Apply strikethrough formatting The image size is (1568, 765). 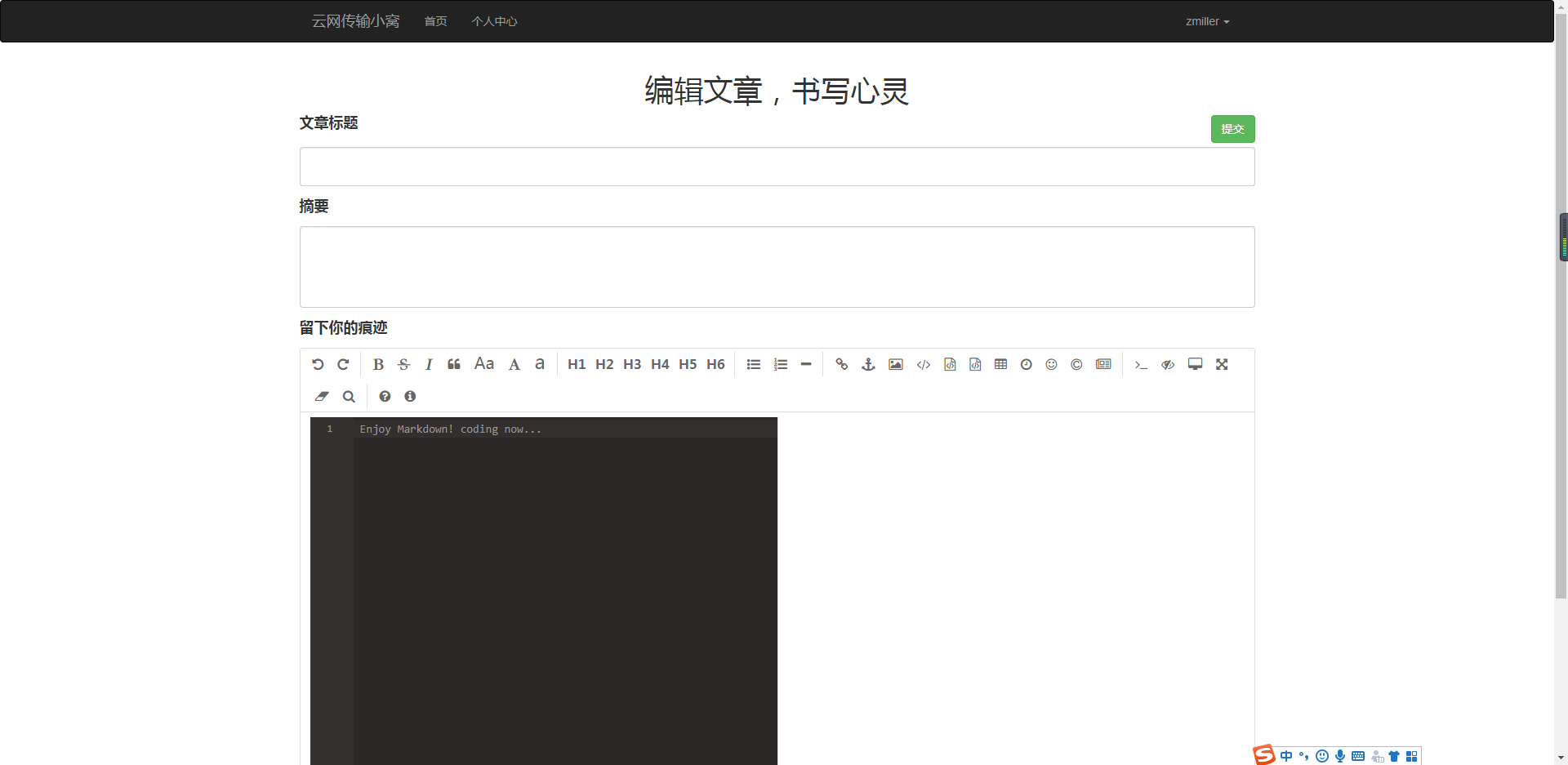[403, 364]
